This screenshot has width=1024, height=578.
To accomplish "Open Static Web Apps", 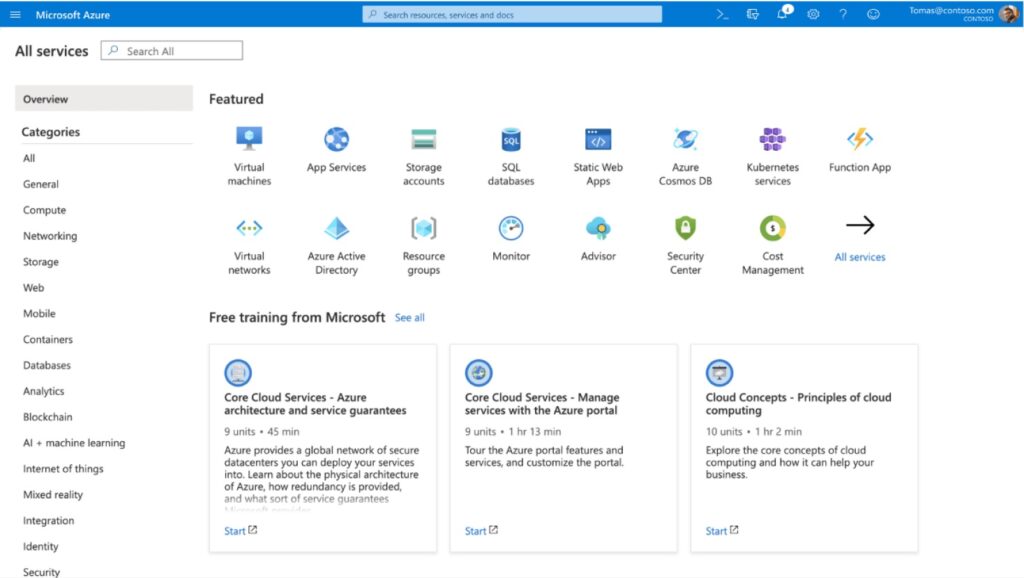I will (x=598, y=156).
